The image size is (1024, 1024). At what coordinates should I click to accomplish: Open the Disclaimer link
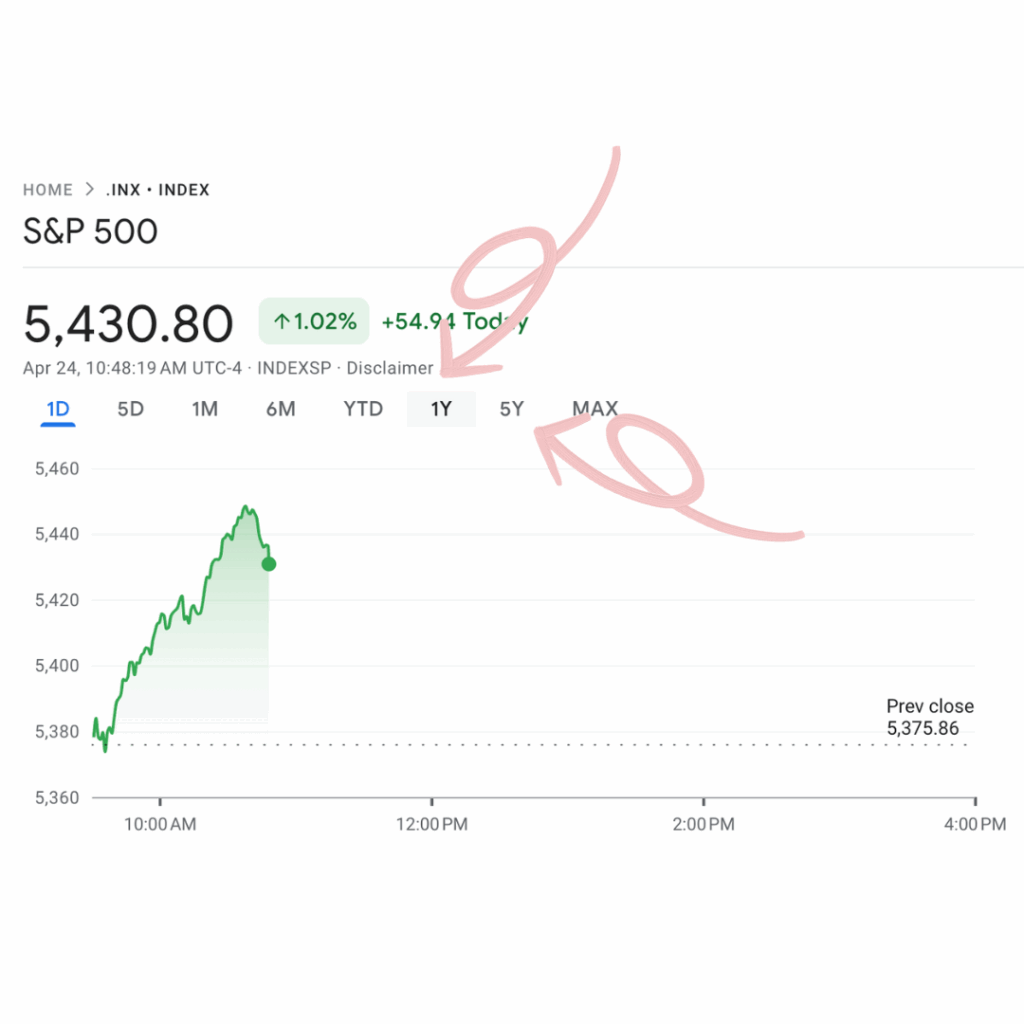[x=390, y=368]
